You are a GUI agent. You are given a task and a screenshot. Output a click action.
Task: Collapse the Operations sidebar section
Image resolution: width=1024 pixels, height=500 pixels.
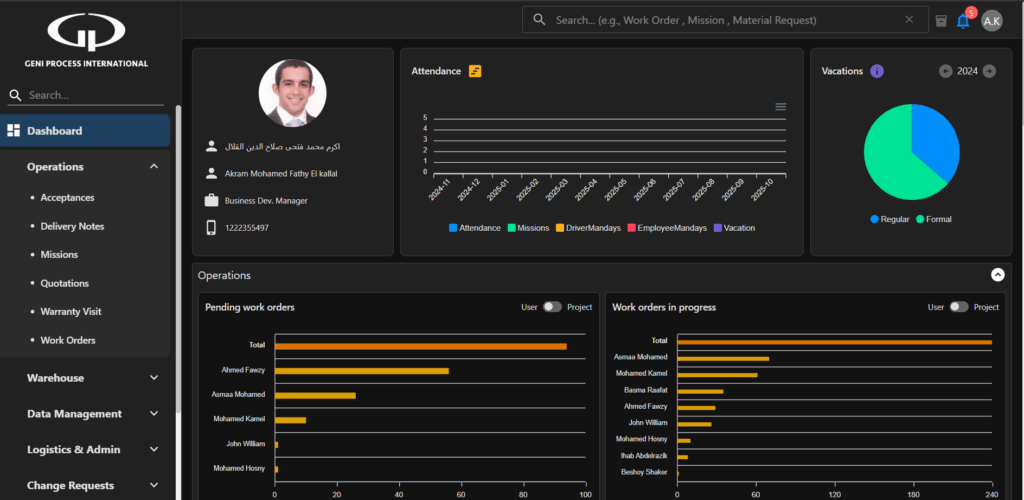154,167
